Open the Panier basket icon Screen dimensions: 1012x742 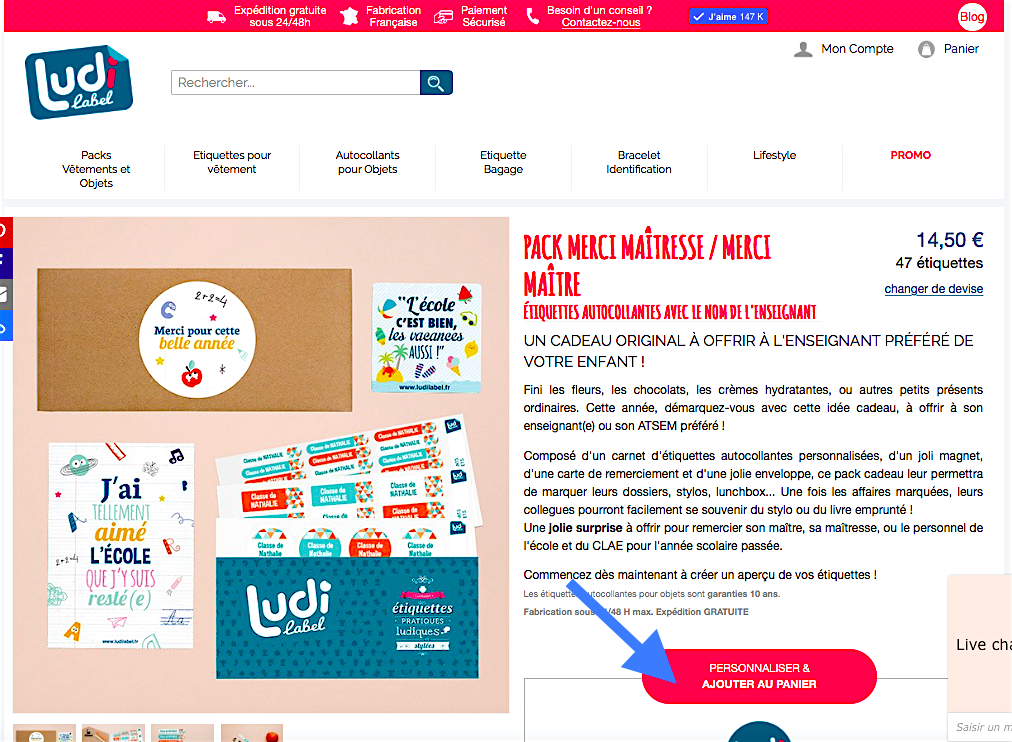click(x=926, y=49)
